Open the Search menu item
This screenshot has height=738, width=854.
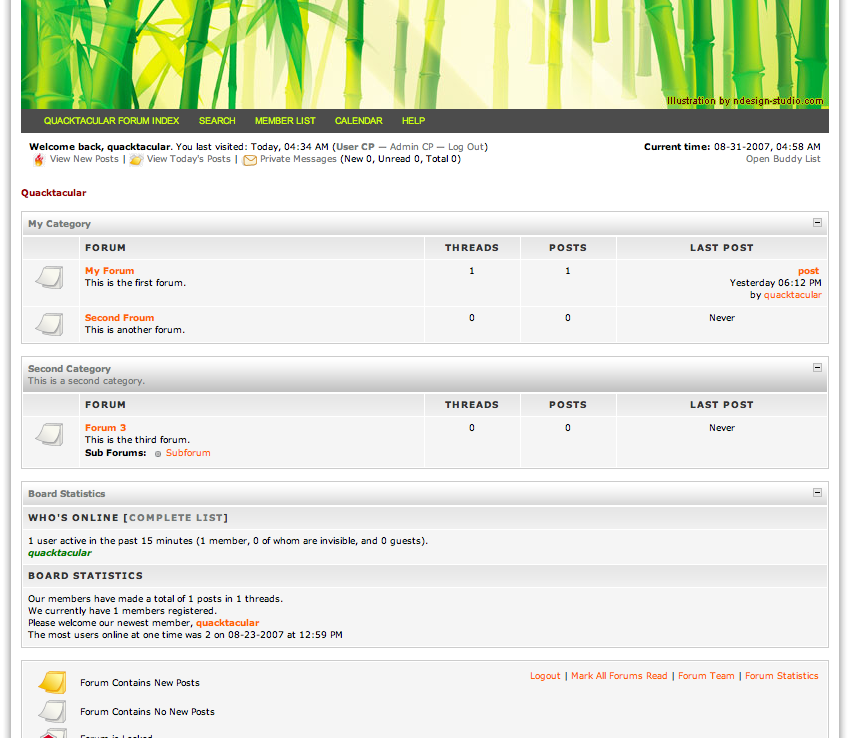217,121
